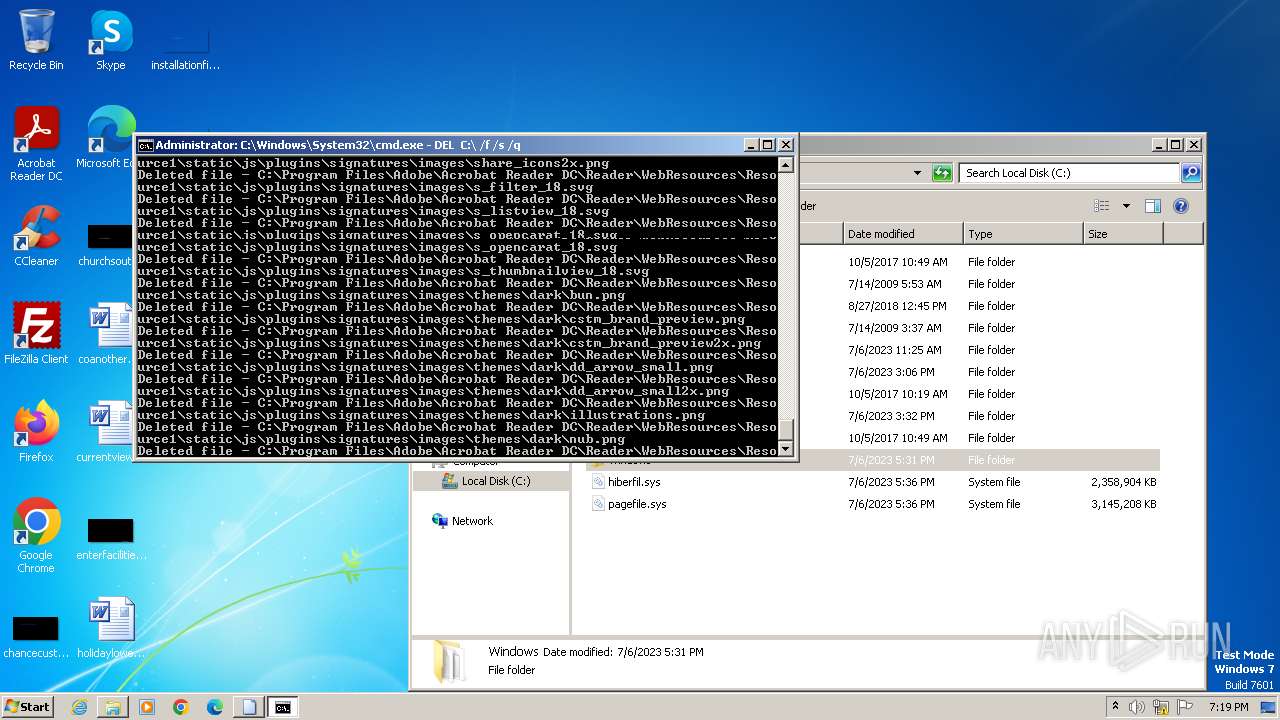Image resolution: width=1280 pixels, height=720 pixels.
Task: Open the Google Chrome desktop shortcut
Action: click(x=36, y=535)
